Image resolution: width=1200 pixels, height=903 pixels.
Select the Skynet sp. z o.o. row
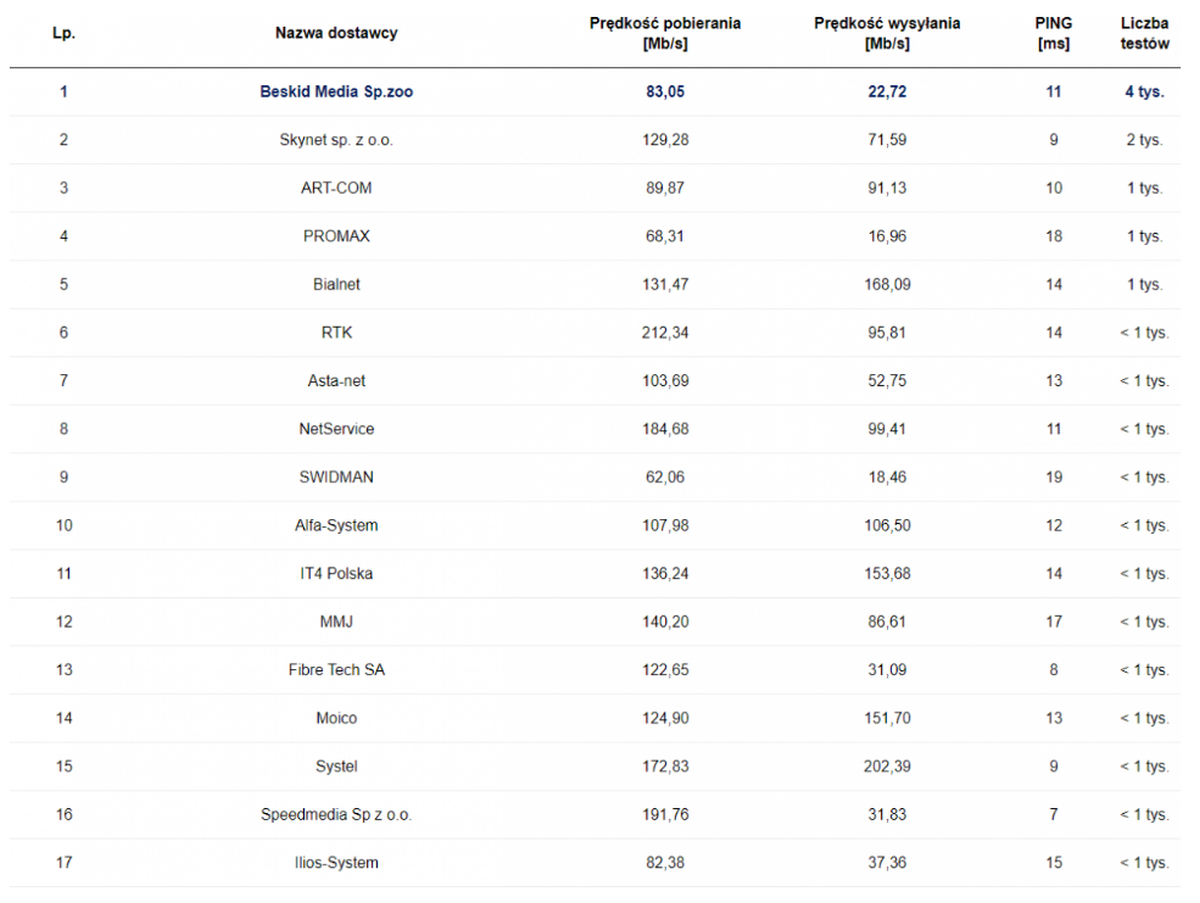(336, 140)
